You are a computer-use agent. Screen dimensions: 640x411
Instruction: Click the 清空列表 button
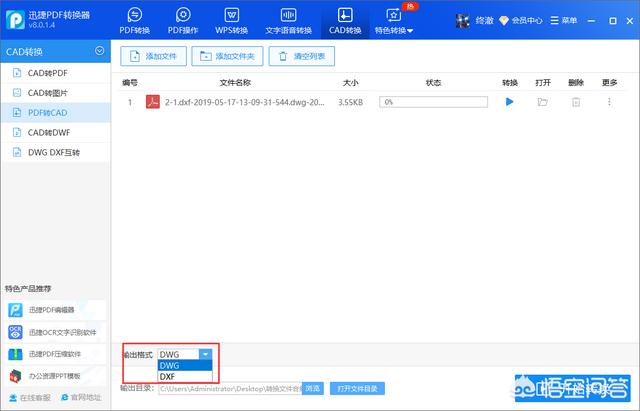[302, 56]
